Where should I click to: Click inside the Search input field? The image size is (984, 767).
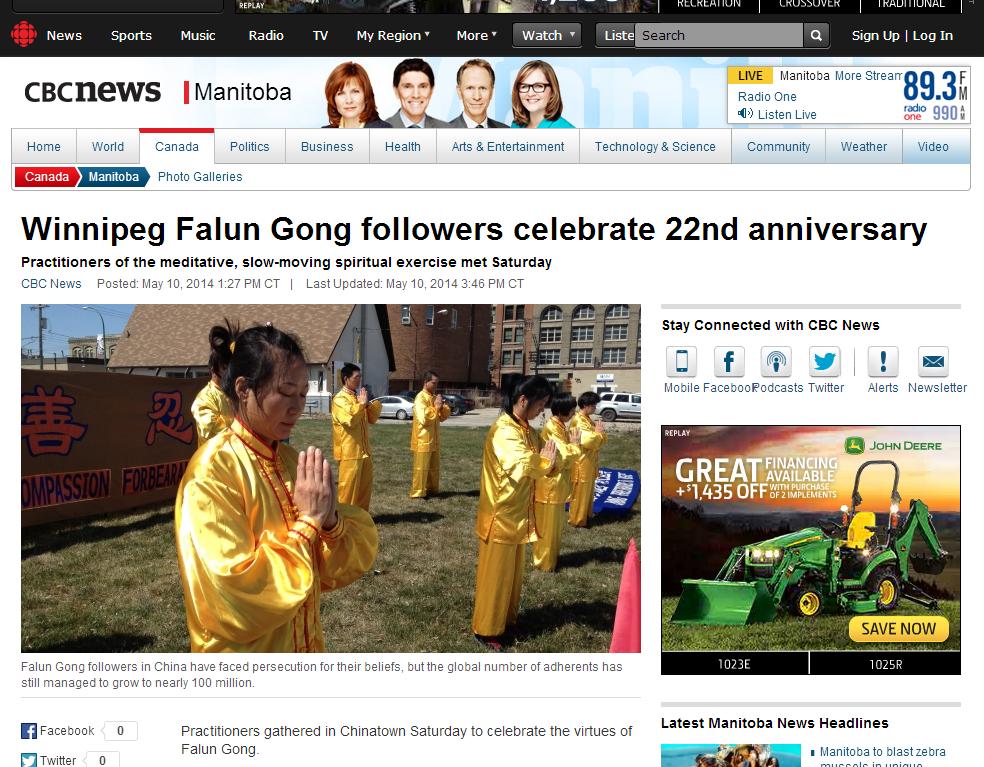click(719, 36)
